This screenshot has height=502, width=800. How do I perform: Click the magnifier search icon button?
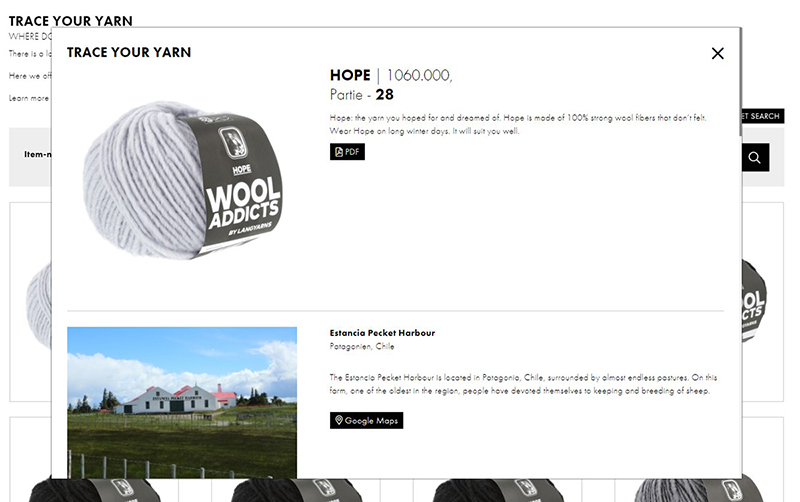pos(755,157)
